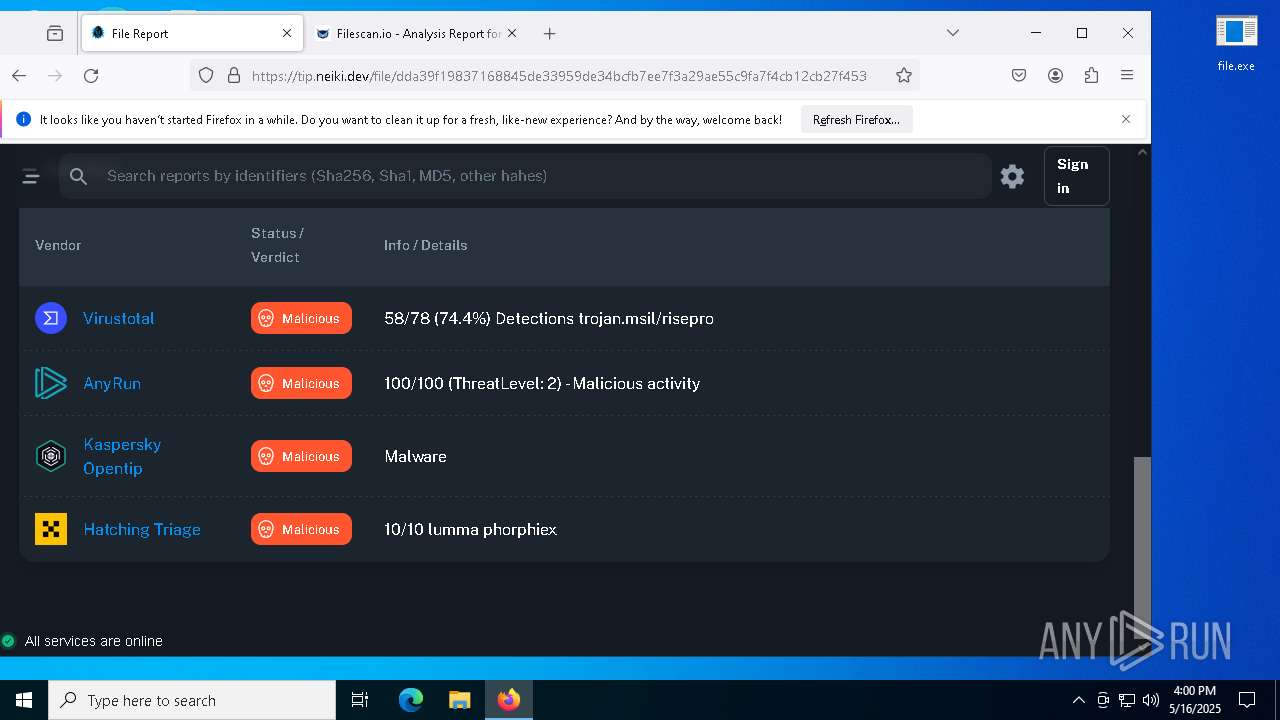The image size is (1280, 720).
Task: Open Firefox extensions menu
Action: pos(1091,75)
